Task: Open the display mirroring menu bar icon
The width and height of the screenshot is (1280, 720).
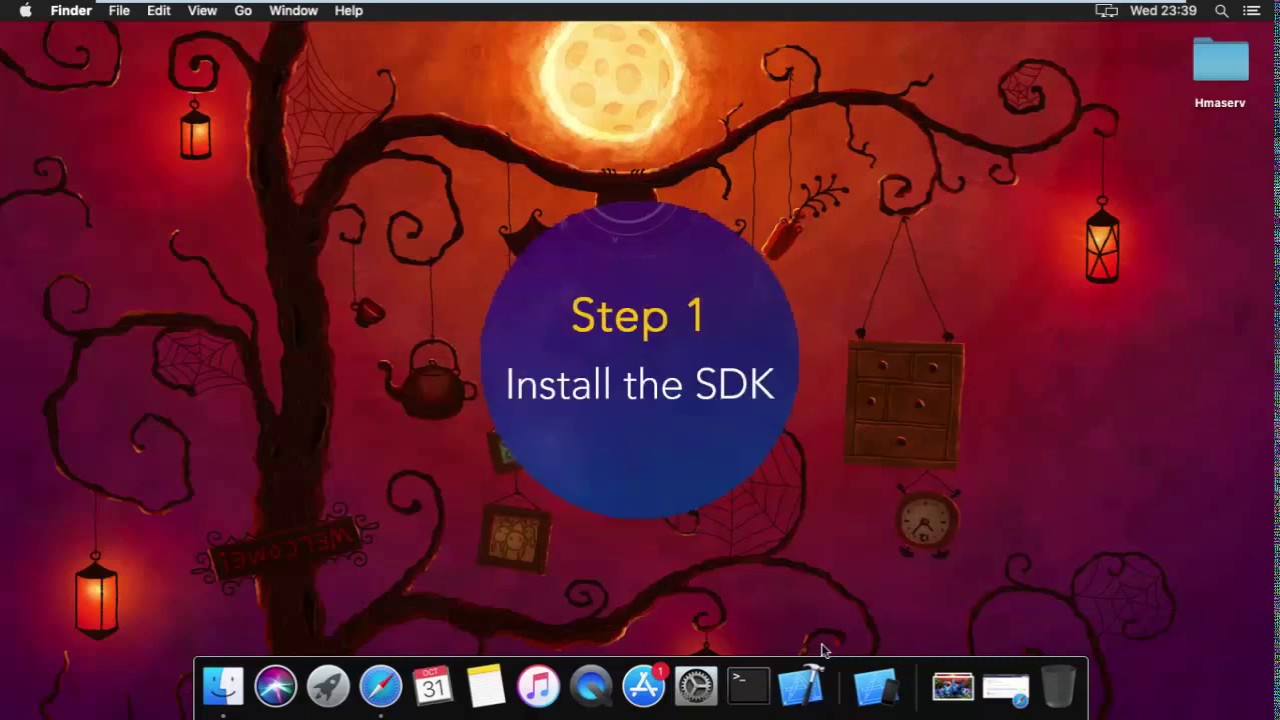Action: click(x=1106, y=10)
